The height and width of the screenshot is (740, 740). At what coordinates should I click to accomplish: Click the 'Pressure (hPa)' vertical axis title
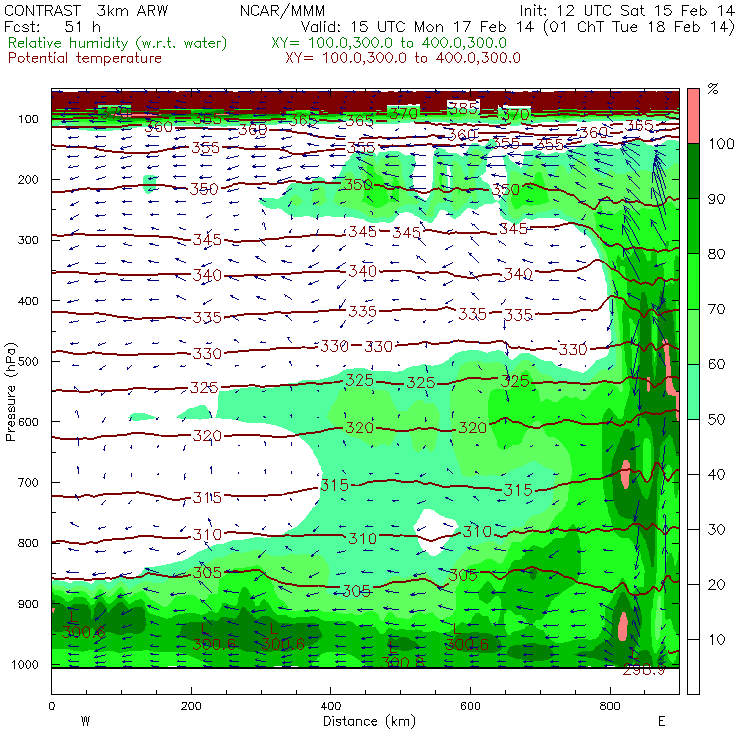click(10, 392)
